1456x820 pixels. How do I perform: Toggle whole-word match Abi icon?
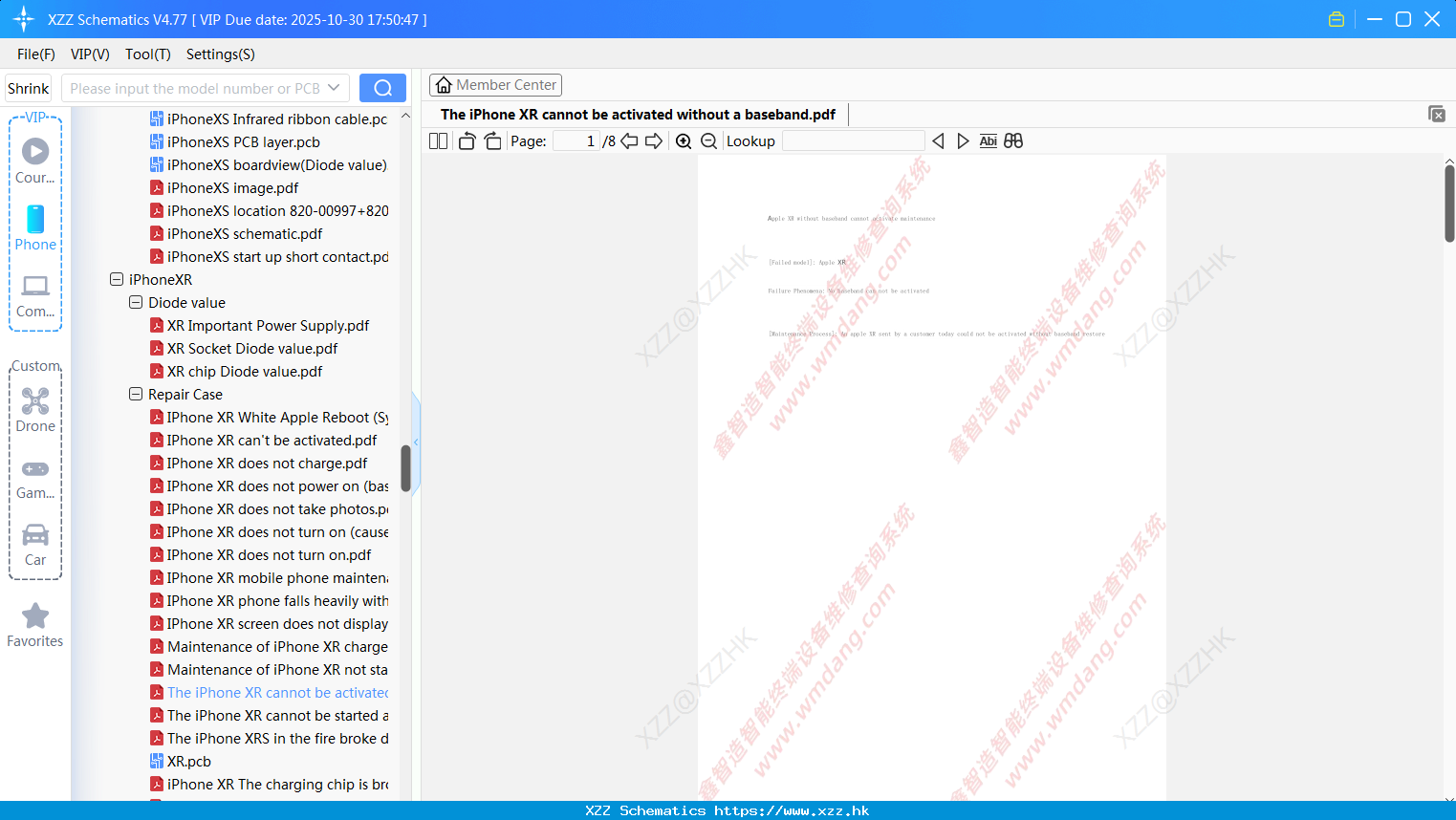[988, 140]
